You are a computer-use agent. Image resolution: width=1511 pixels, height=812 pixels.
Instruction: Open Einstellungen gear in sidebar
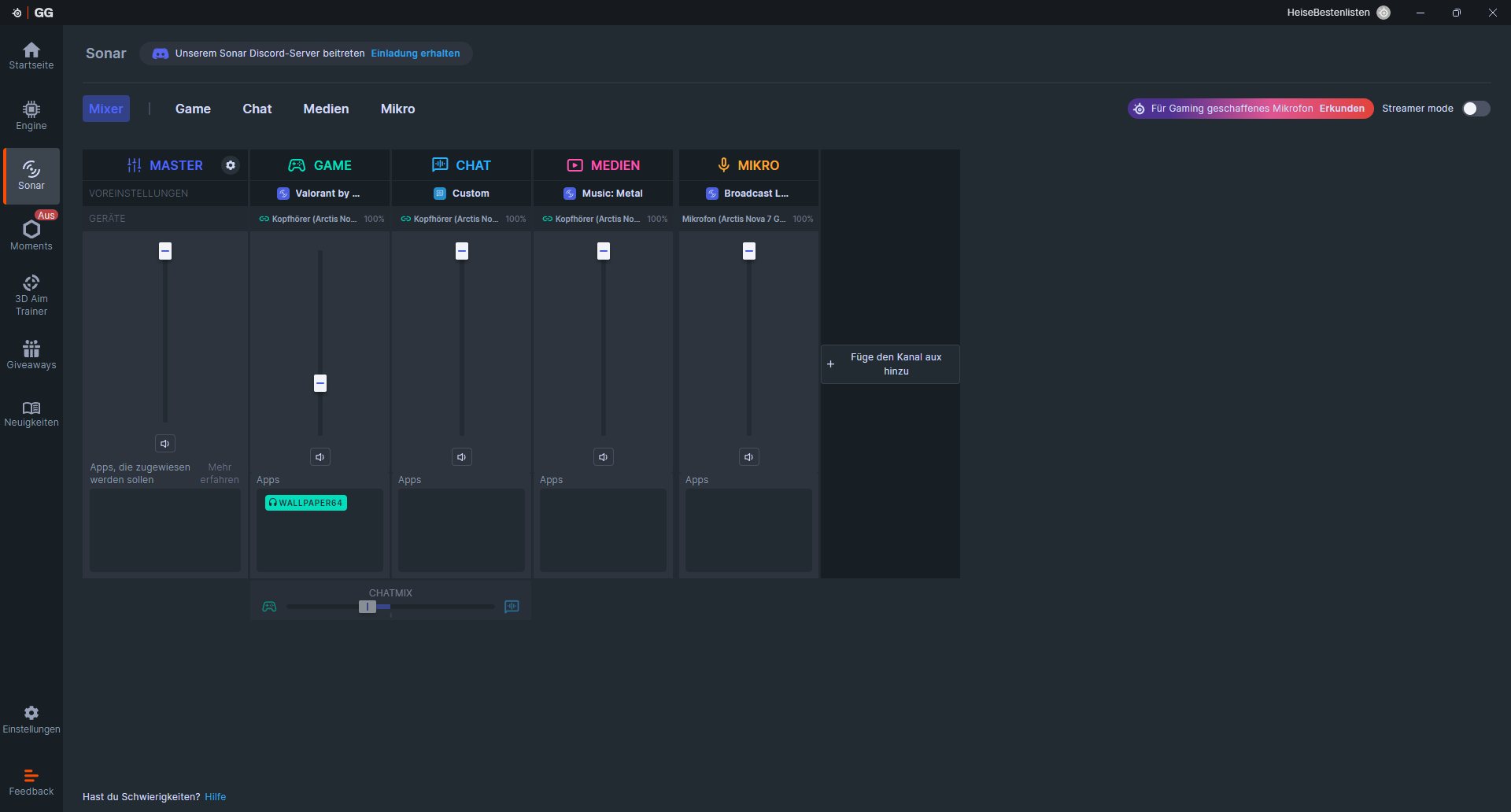click(31, 719)
